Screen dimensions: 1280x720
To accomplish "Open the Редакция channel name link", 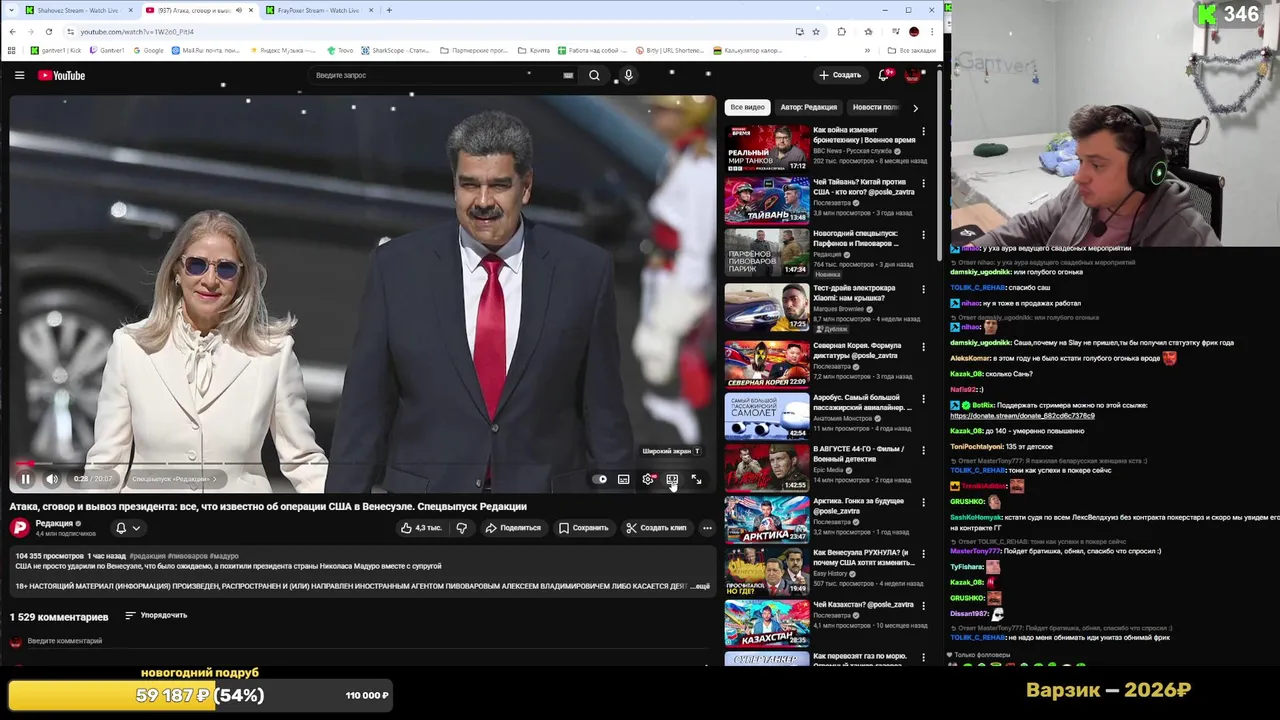I will point(54,523).
